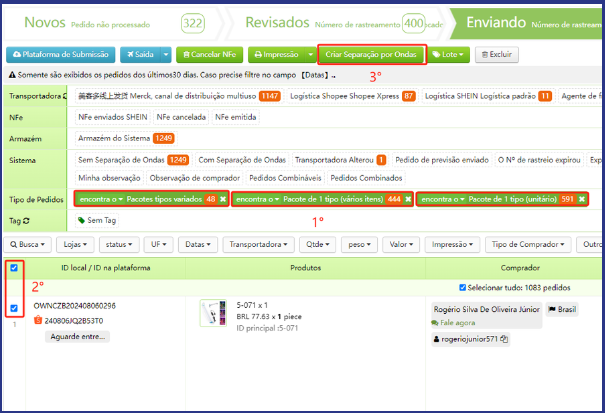Expand the Lote dropdown
Image resolution: width=605 pixels, height=413 pixels.
[448, 54]
